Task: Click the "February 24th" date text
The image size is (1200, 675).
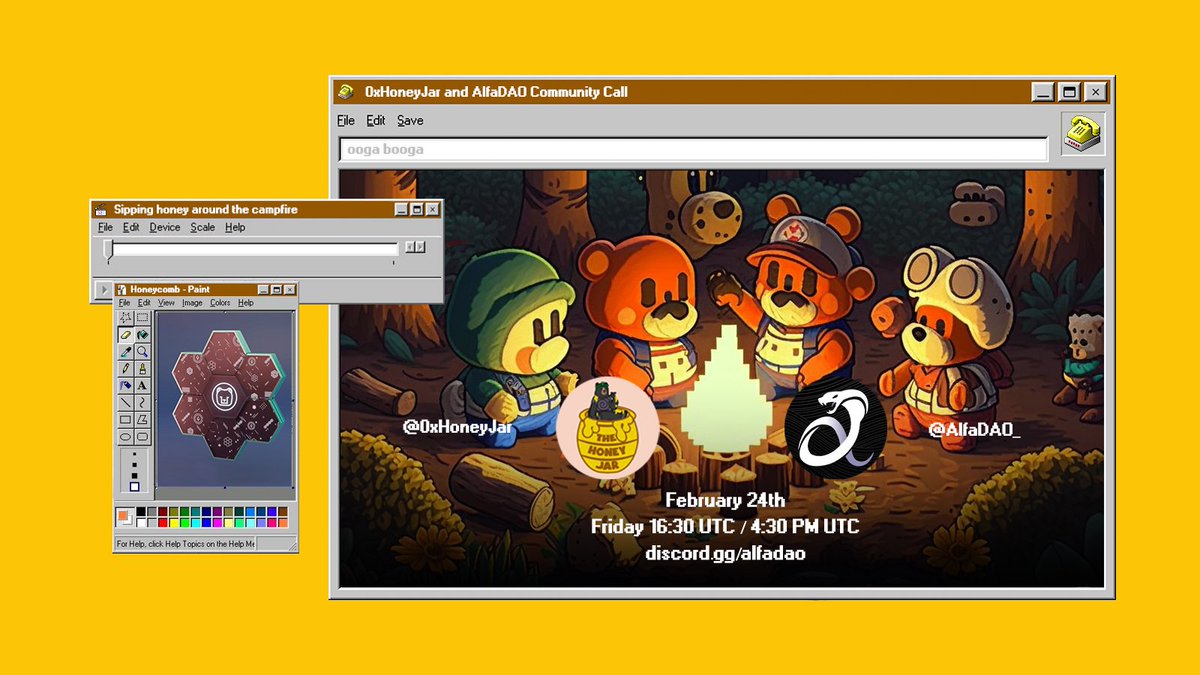Action: [725, 500]
